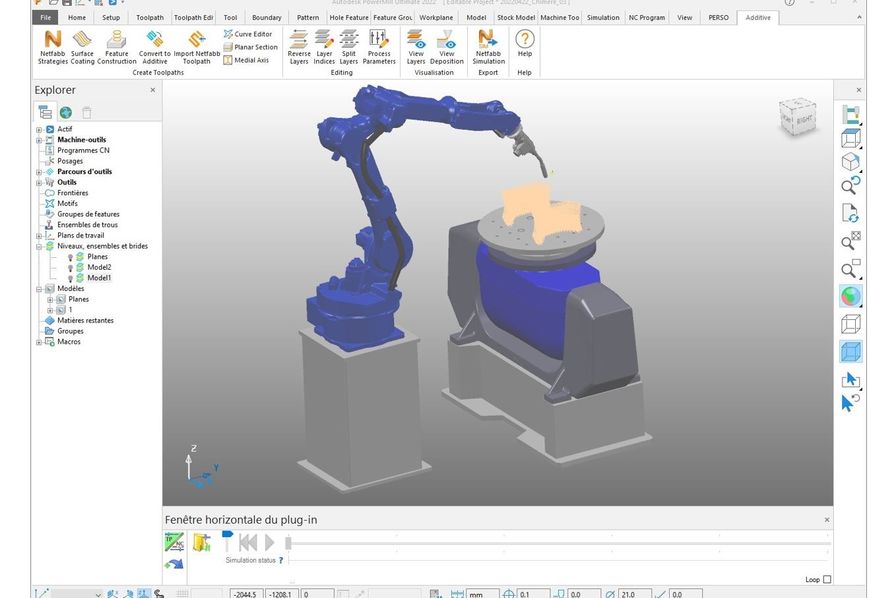The image size is (896, 598).
Task: Click the TP/NC toggle icon in plug-in window
Action: point(174,542)
